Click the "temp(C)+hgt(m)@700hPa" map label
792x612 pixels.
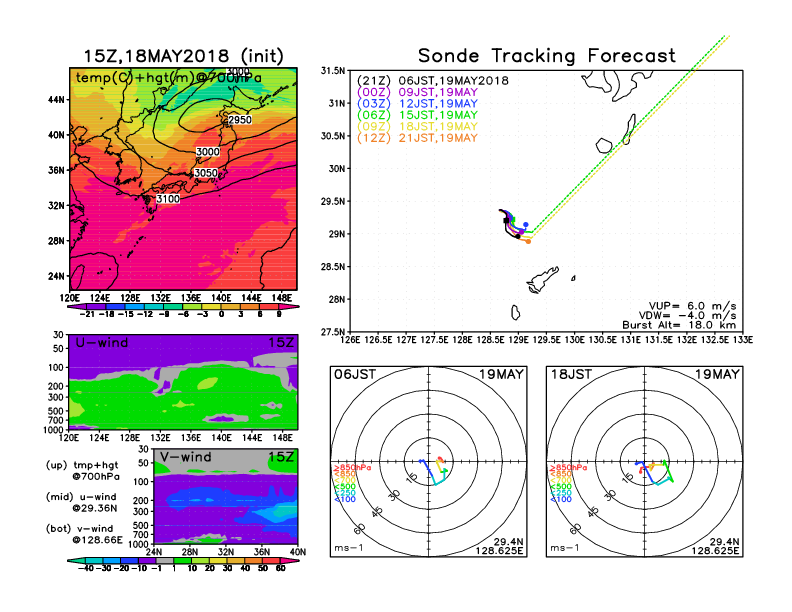tap(169, 78)
